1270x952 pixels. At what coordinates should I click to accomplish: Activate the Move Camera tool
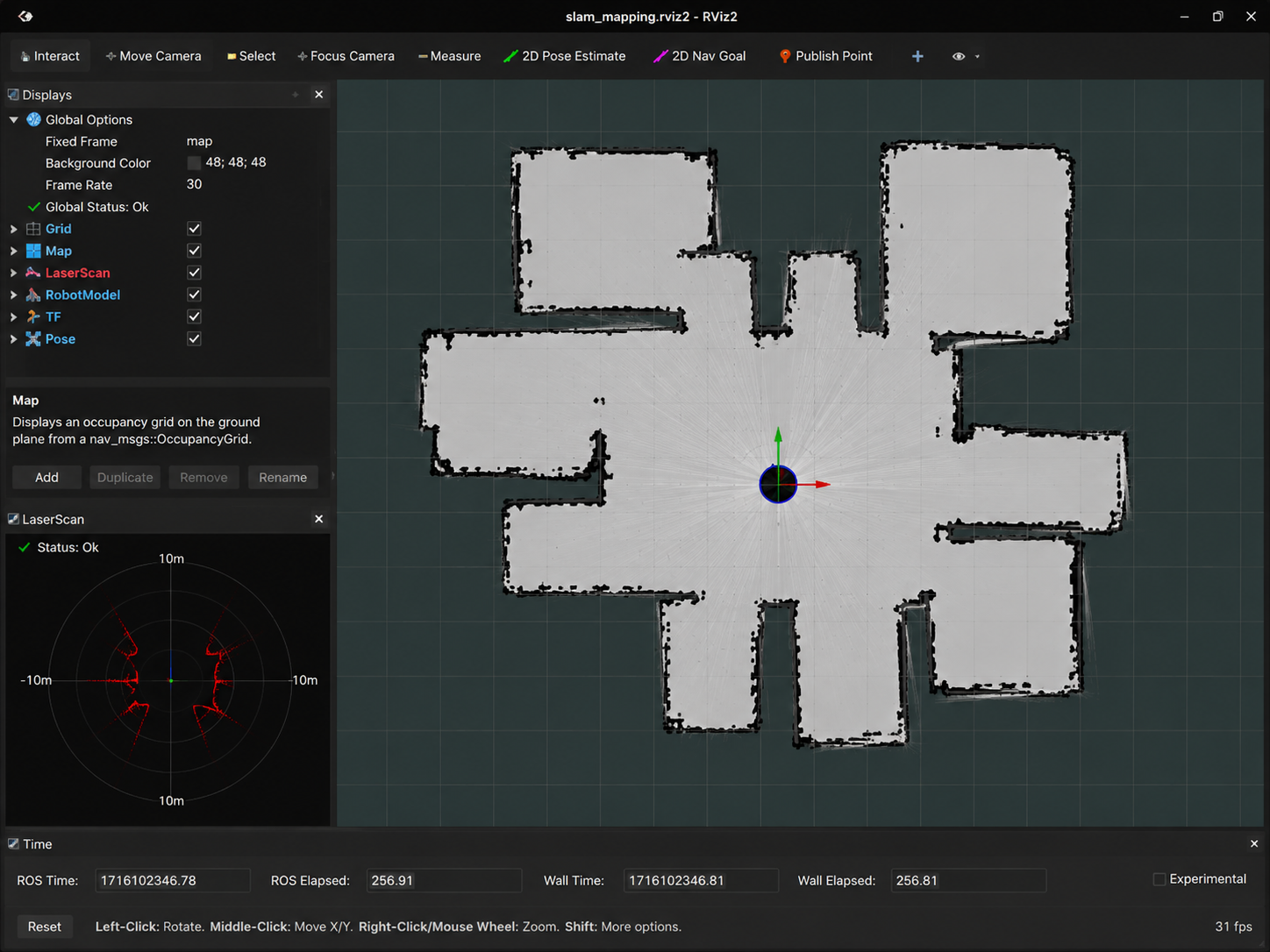(x=153, y=56)
